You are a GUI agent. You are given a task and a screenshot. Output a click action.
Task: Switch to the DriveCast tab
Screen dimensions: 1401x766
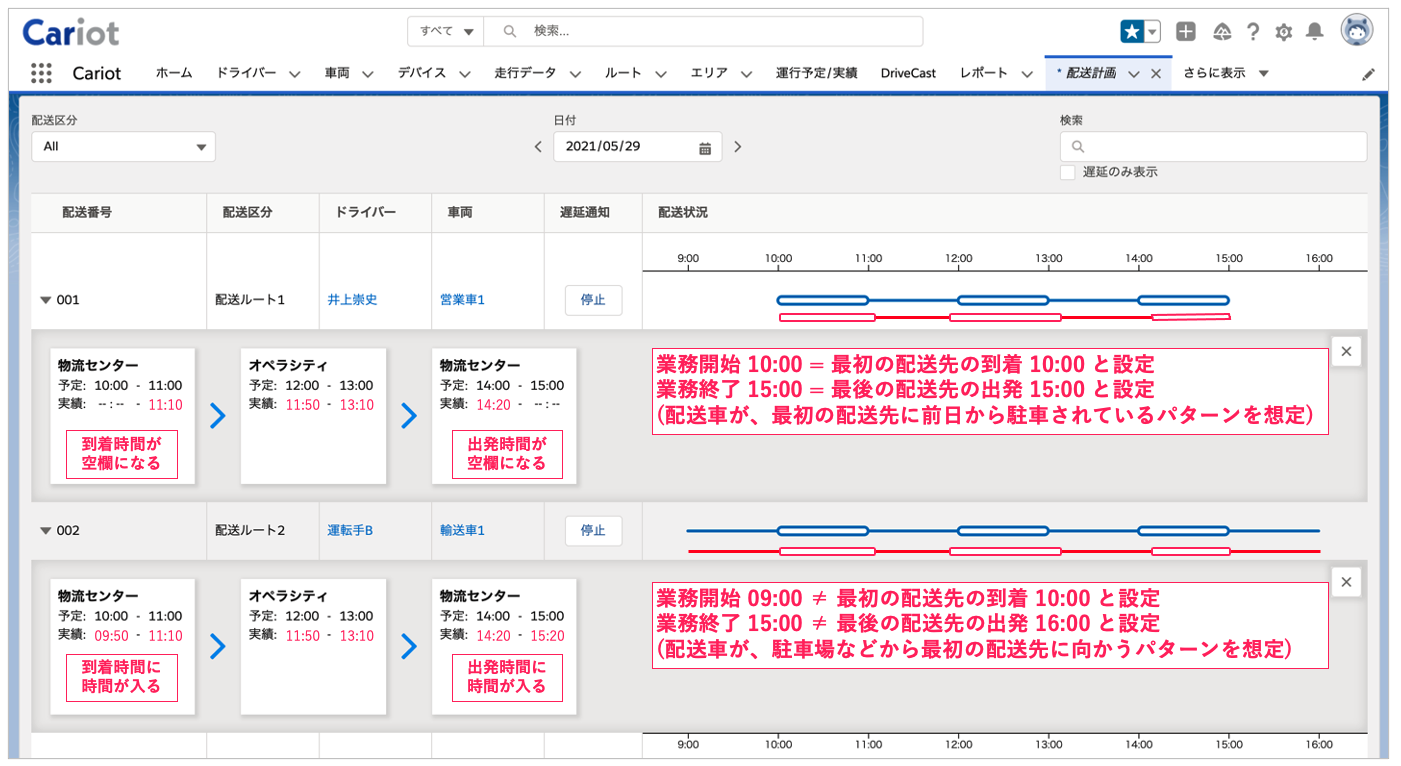pyautogui.click(x=908, y=73)
